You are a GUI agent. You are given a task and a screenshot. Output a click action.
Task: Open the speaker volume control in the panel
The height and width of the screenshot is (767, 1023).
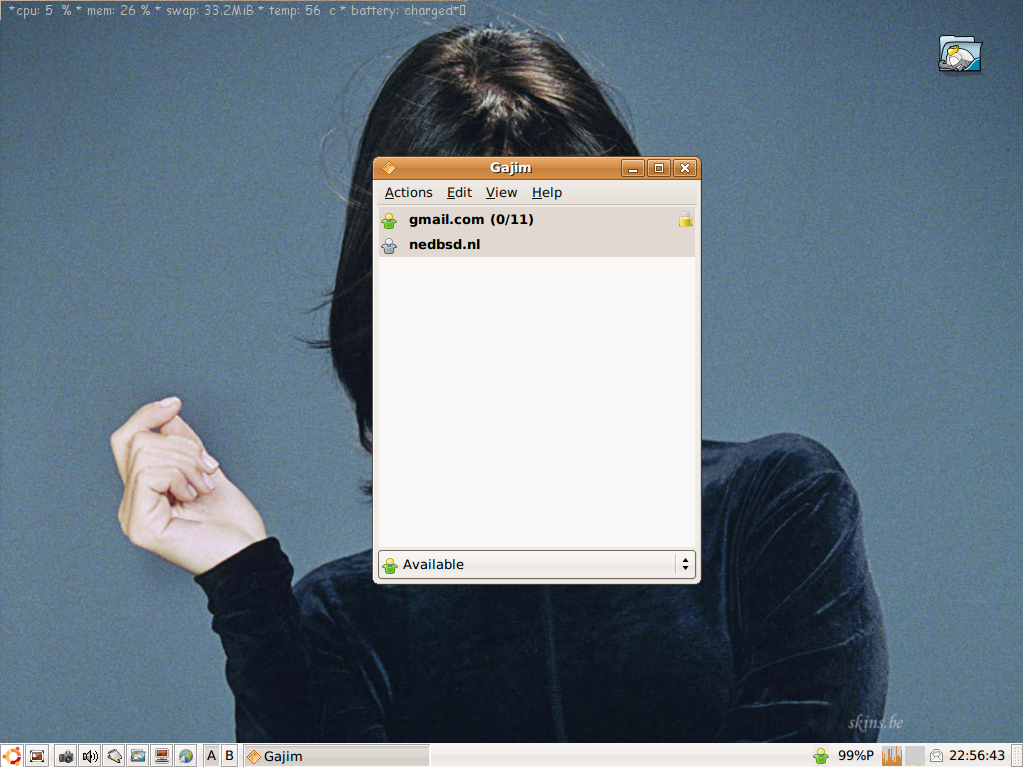pyautogui.click(x=89, y=756)
